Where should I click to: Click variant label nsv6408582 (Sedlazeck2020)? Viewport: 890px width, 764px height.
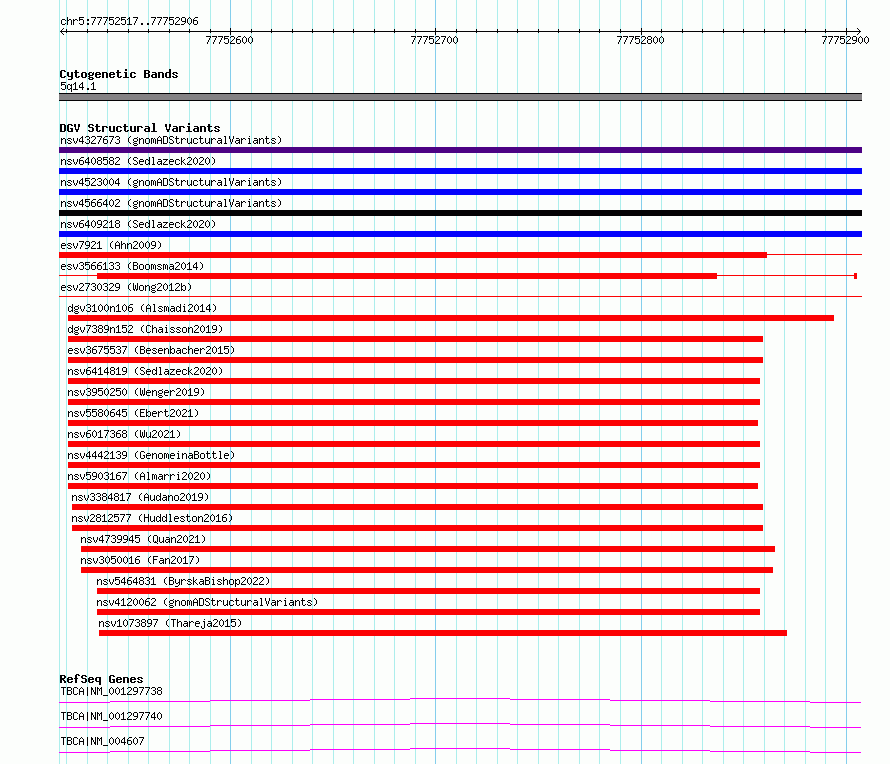click(138, 161)
